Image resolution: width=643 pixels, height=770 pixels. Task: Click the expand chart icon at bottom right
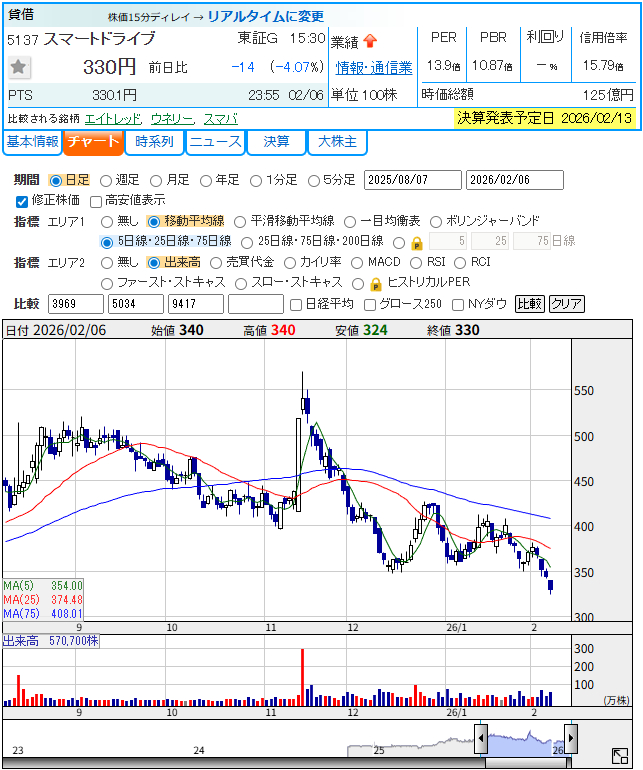click(620, 756)
